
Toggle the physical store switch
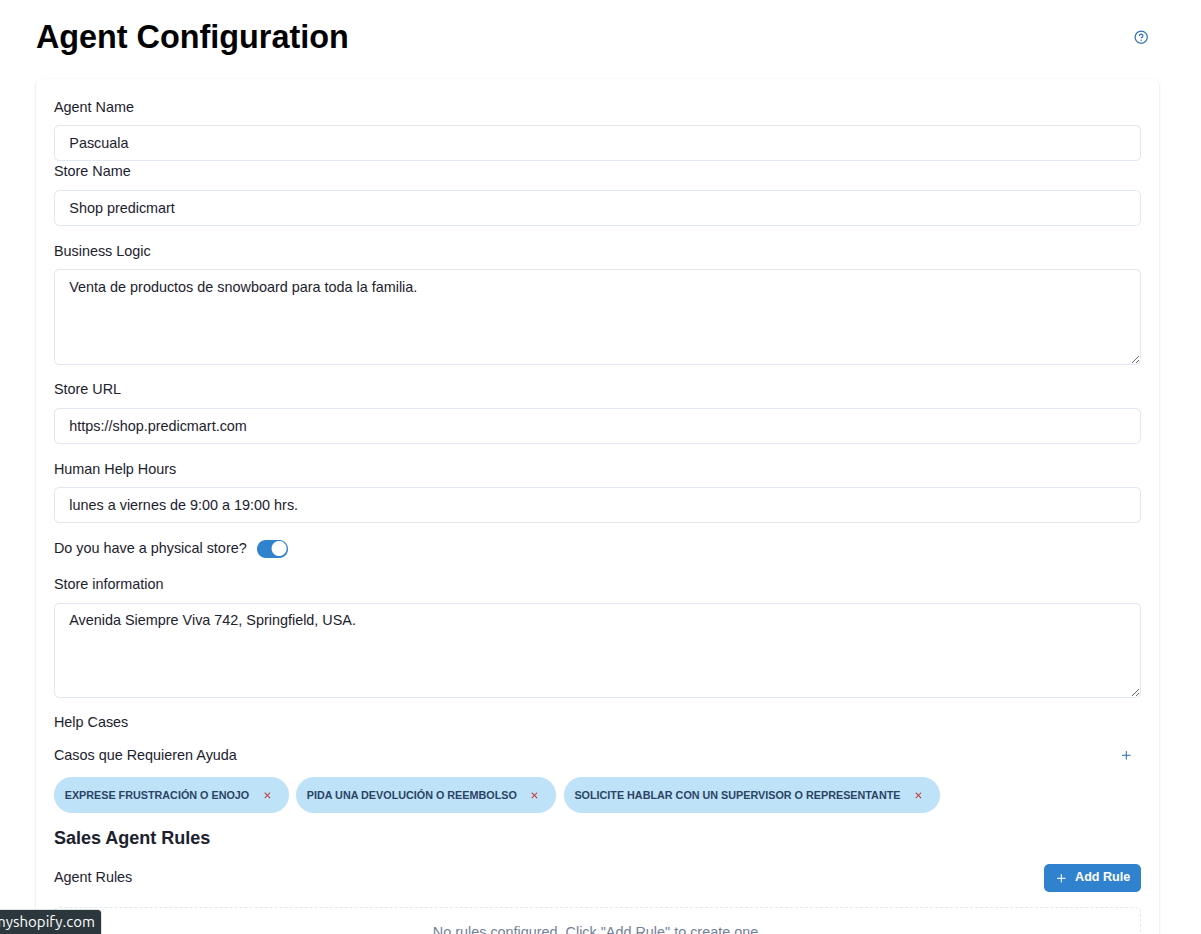pos(272,549)
